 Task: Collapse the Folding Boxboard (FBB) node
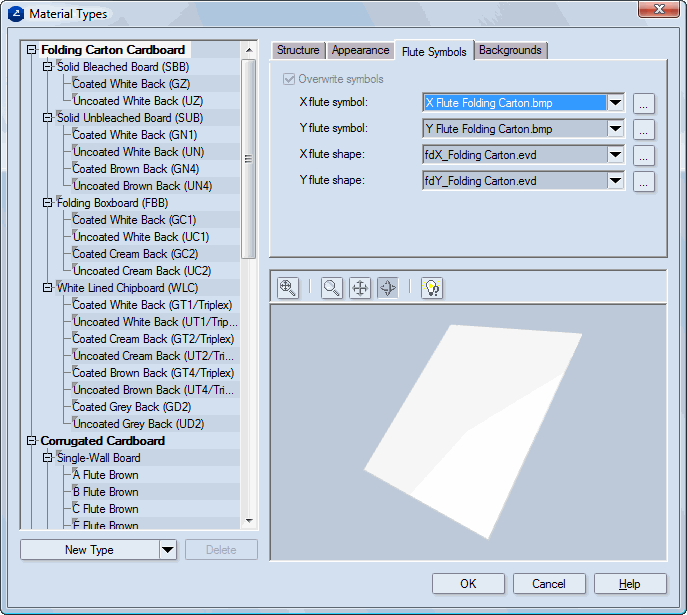47,203
